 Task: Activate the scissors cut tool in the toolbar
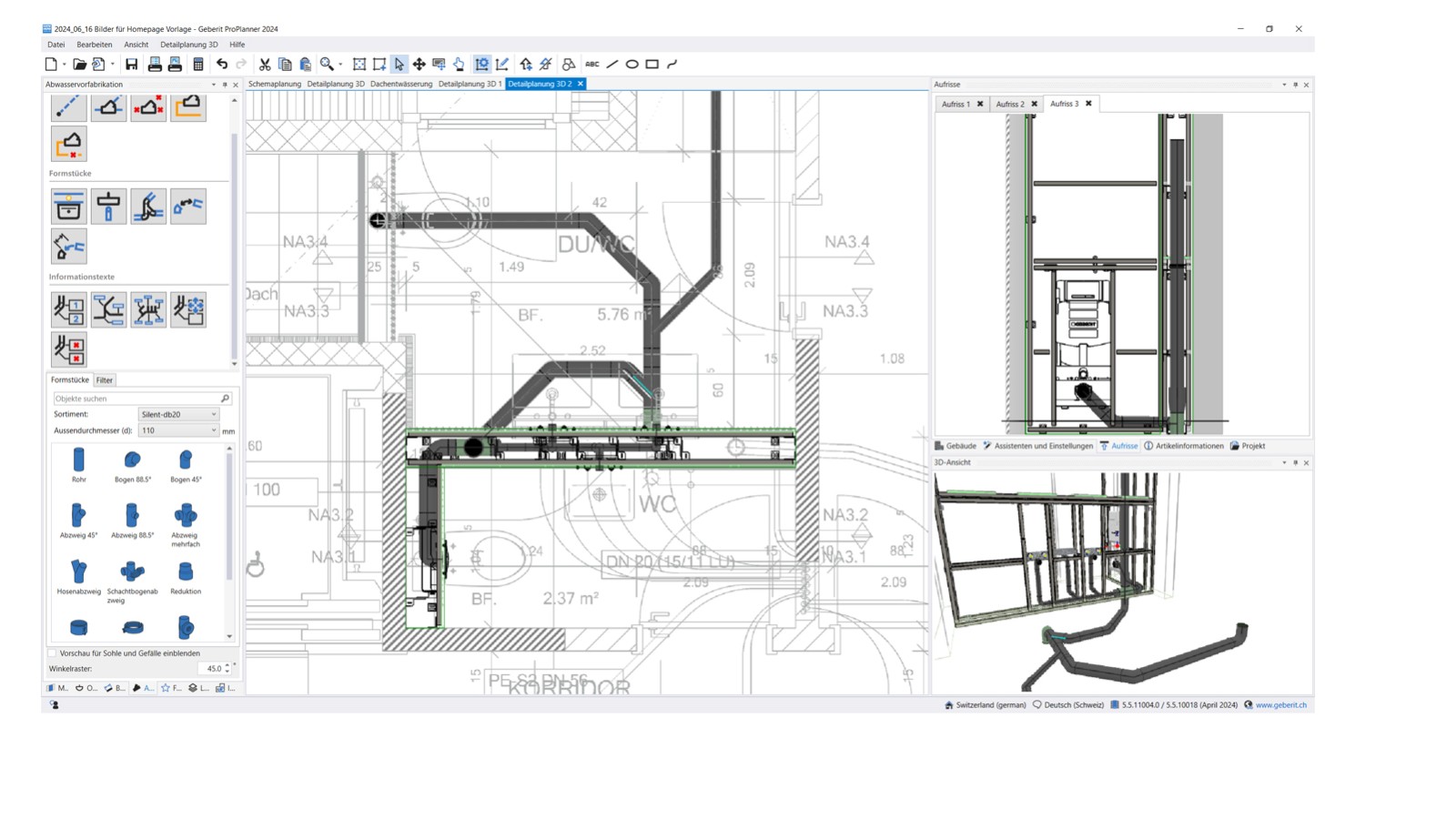click(x=265, y=64)
